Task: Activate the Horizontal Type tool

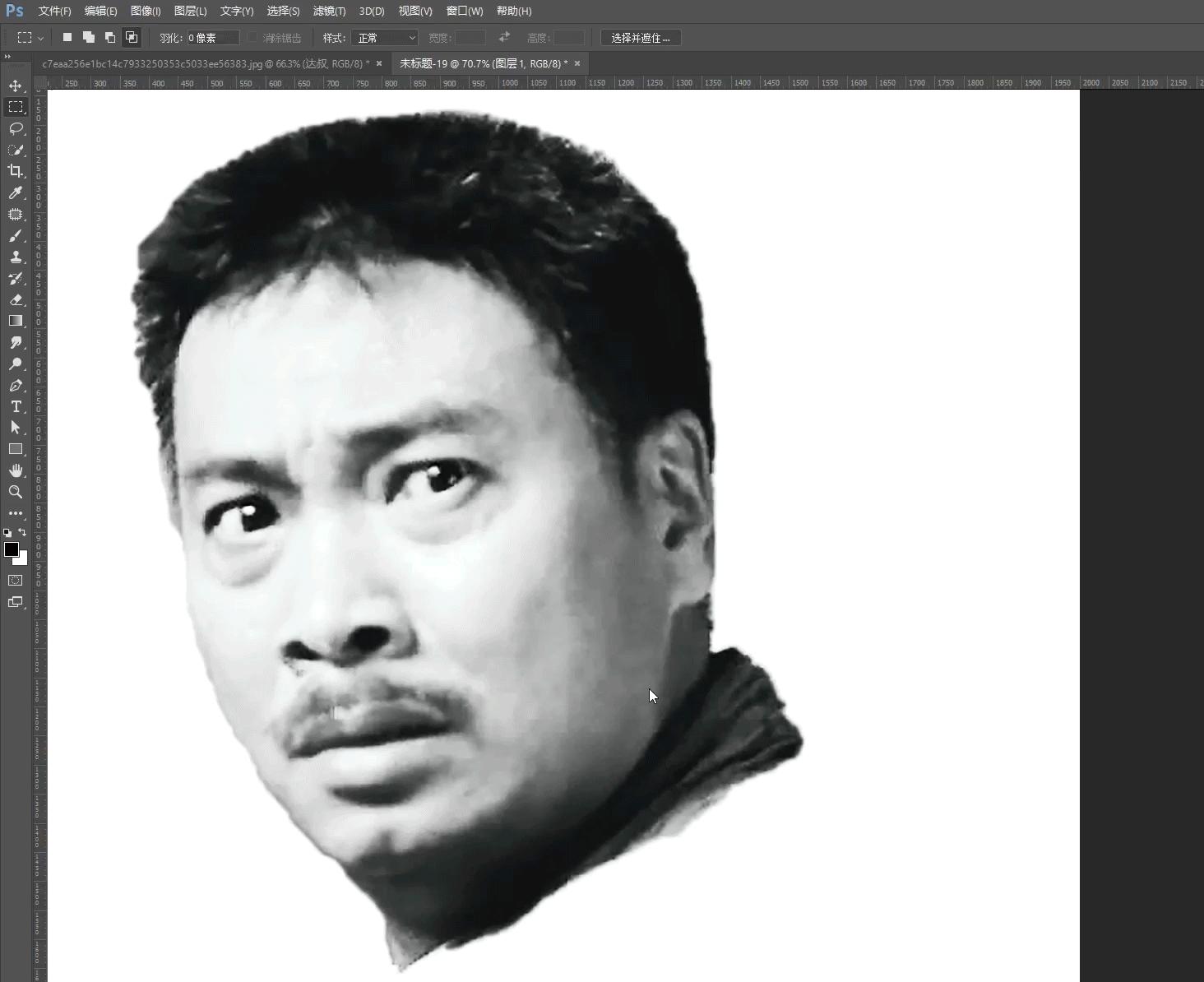Action: tap(16, 406)
